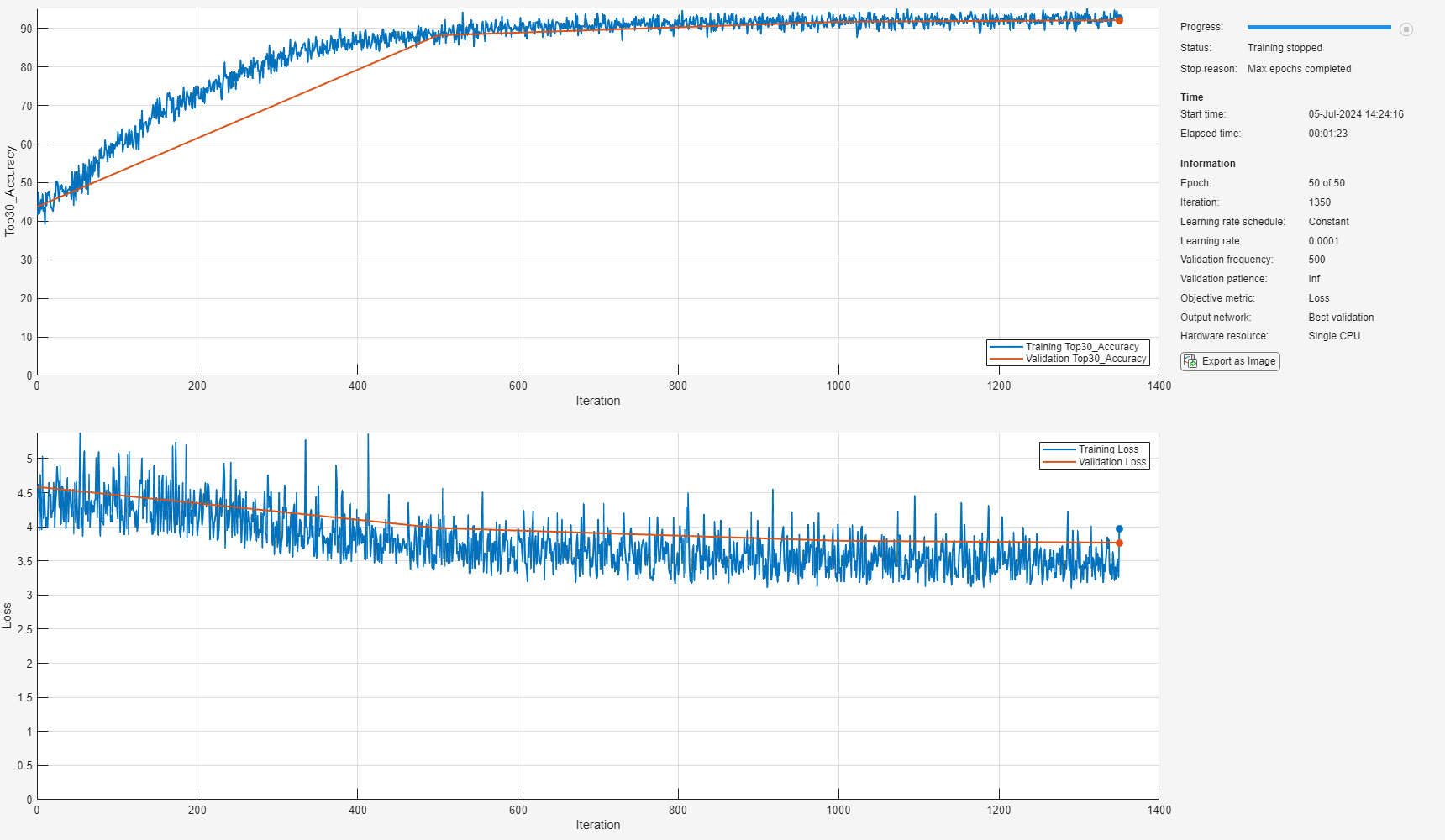This screenshot has height=840, width=1445.
Task: Click the Learning rate value 0.0001
Action: [1323, 241]
